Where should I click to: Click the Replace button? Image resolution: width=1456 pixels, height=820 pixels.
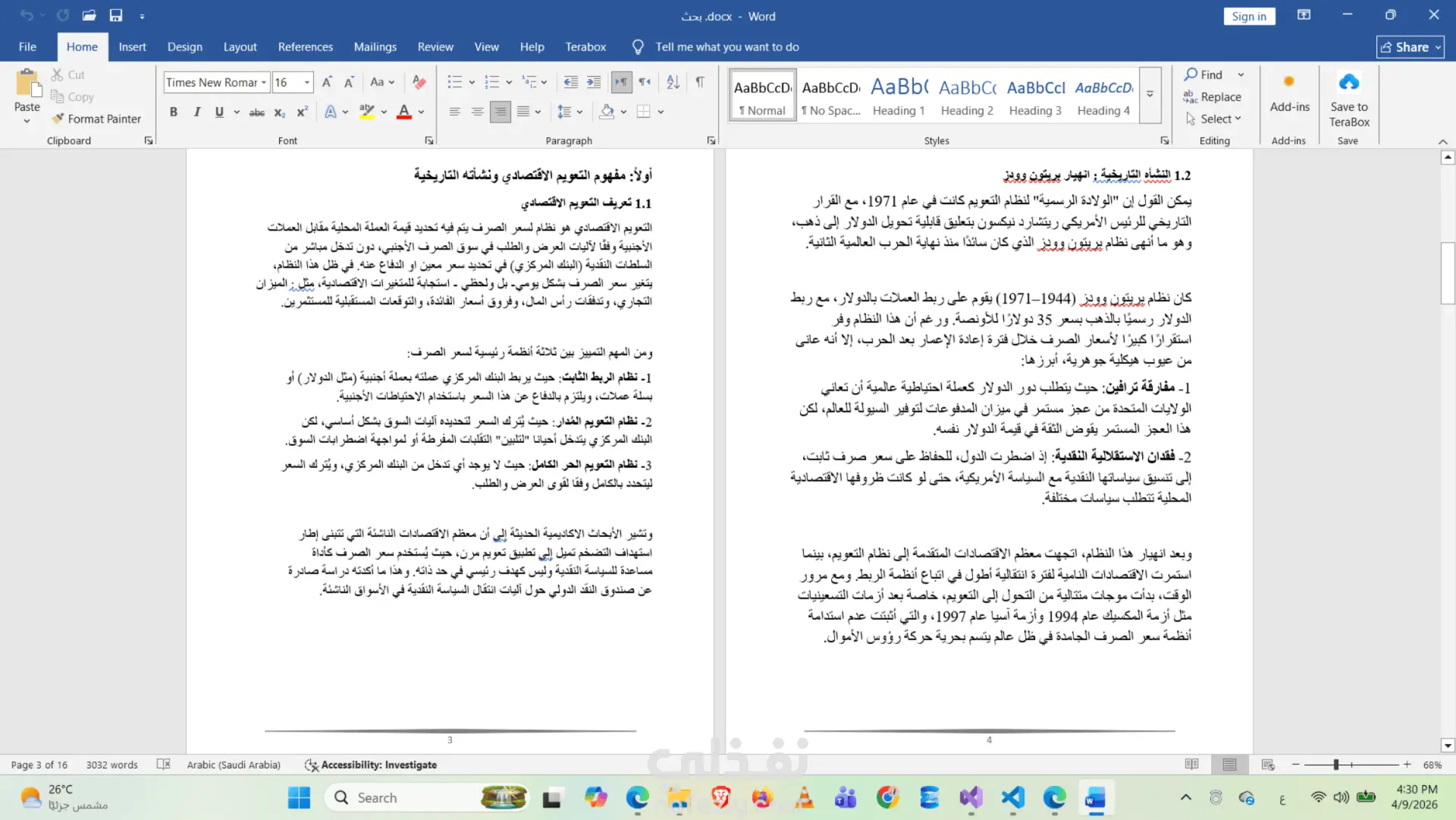[x=1213, y=96]
